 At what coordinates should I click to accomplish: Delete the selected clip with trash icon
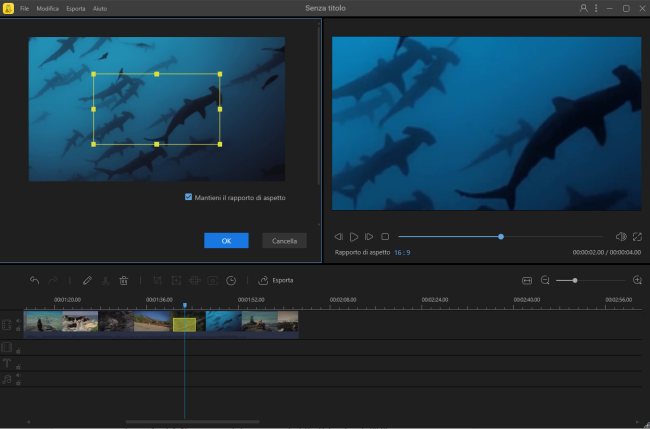tap(124, 281)
